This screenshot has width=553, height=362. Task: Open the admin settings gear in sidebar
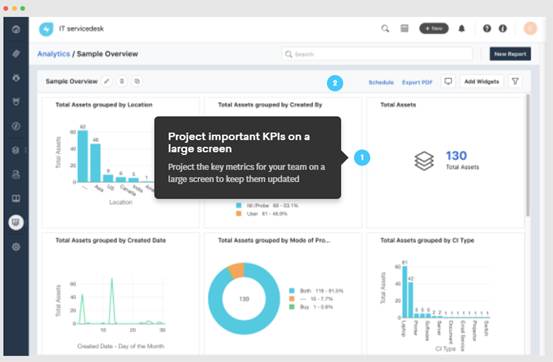pos(16,247)
